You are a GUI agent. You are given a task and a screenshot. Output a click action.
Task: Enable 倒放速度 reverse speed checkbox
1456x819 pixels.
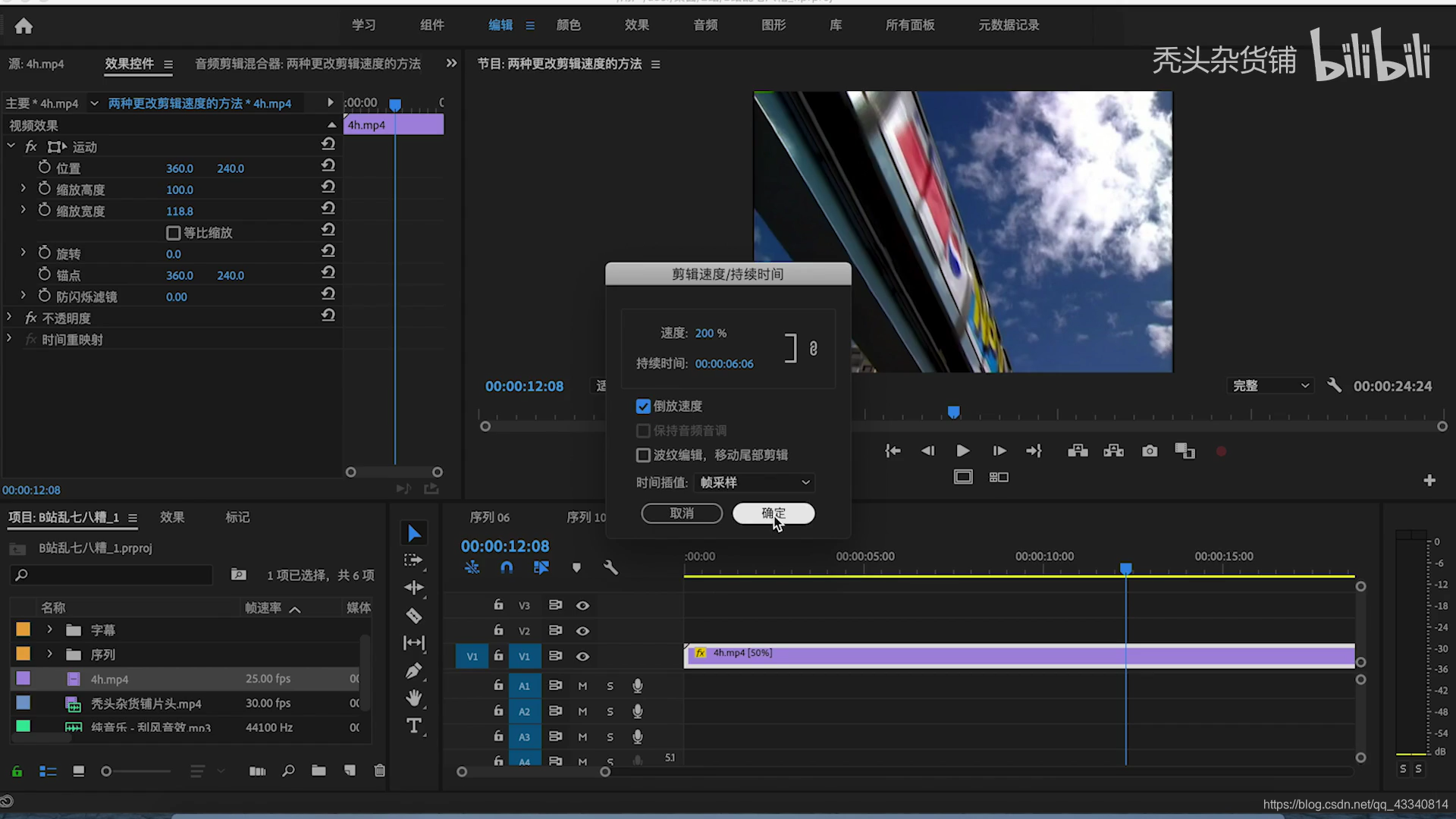[642, 406]
